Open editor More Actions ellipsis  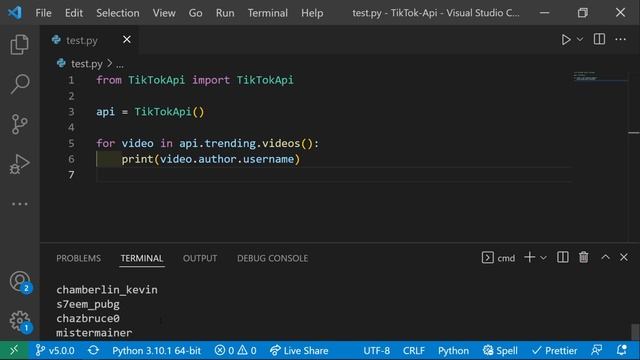pyautogui.click(x=620, y=40)
